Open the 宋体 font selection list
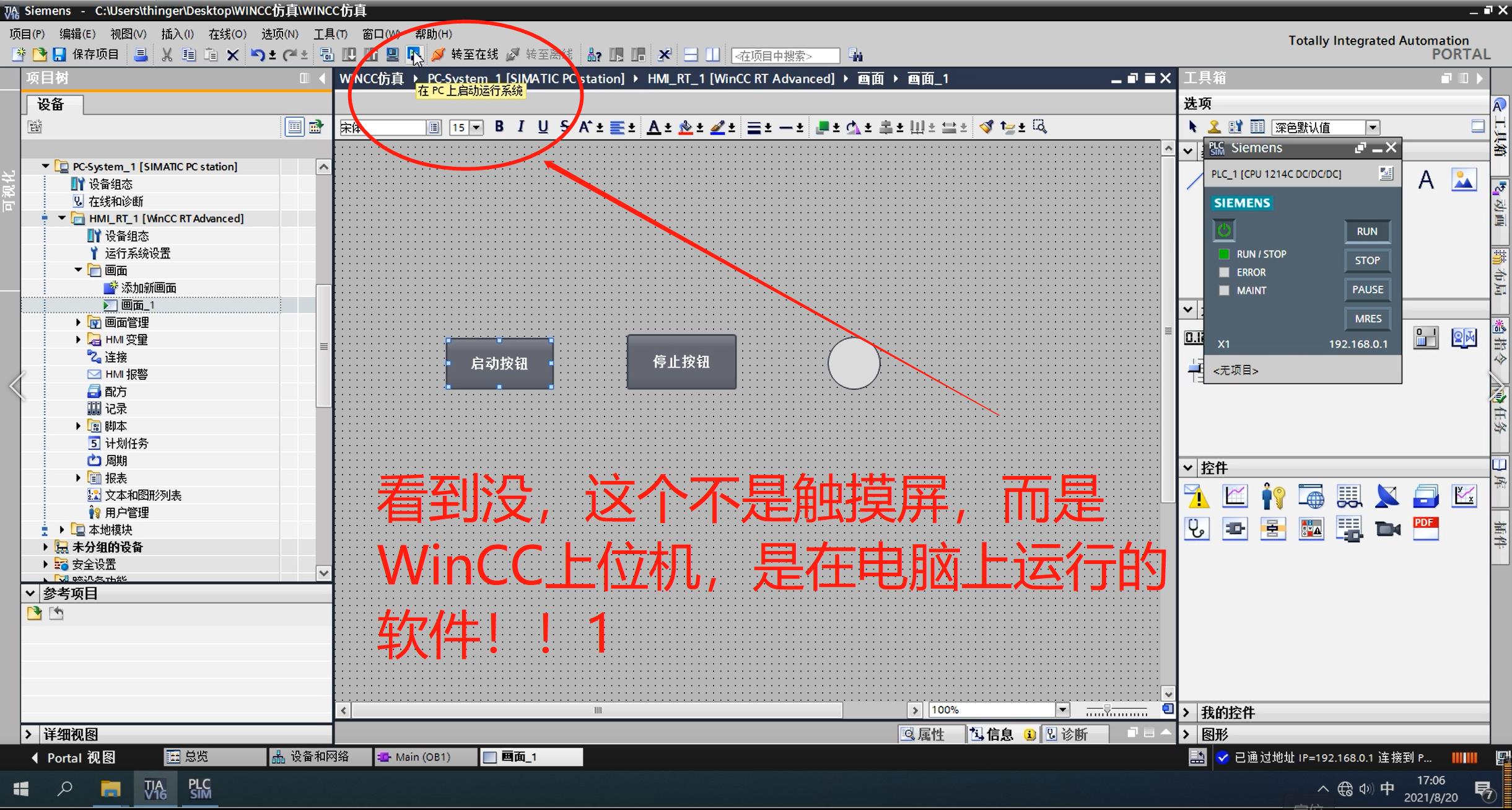The width and height of the screenshot is (1512, 810). tap(434, 128)
